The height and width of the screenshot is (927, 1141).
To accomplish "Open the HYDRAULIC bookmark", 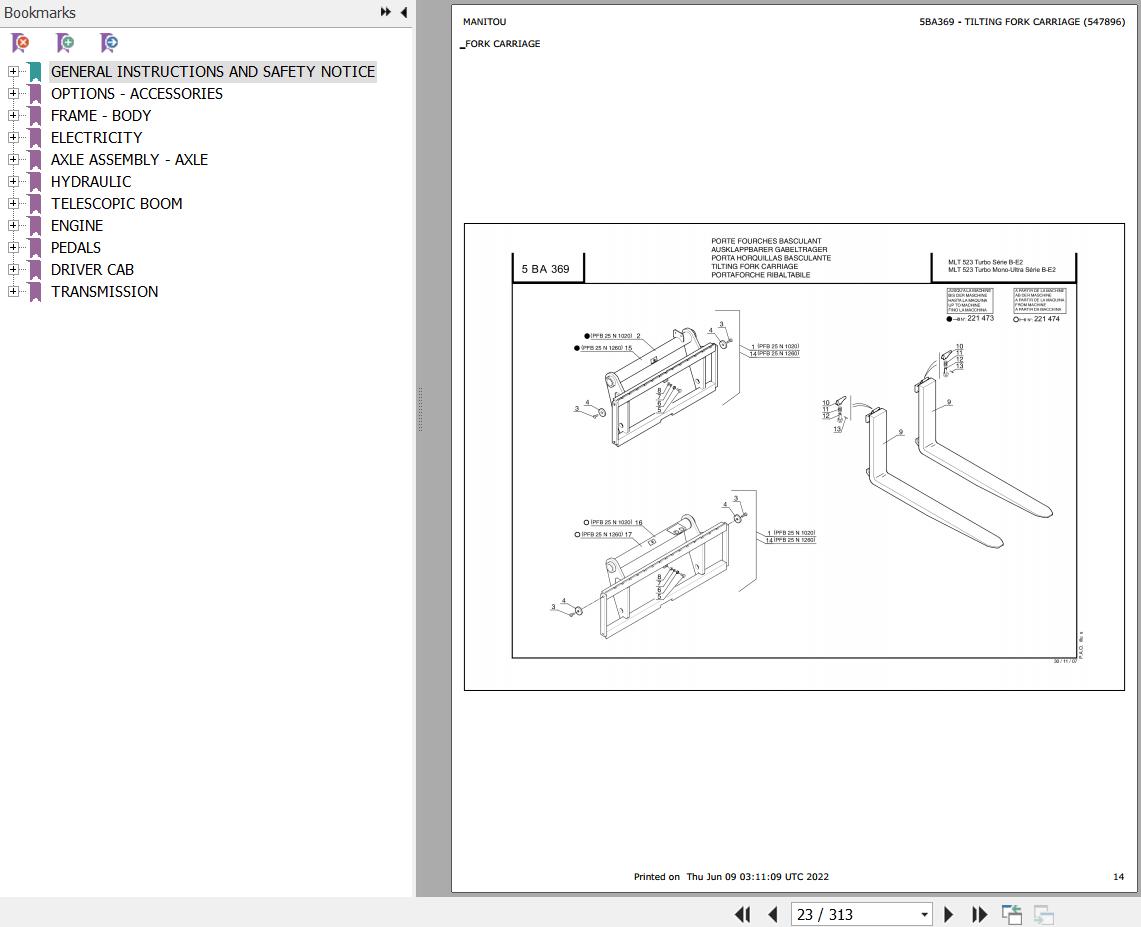I will [x=91, y=181].
